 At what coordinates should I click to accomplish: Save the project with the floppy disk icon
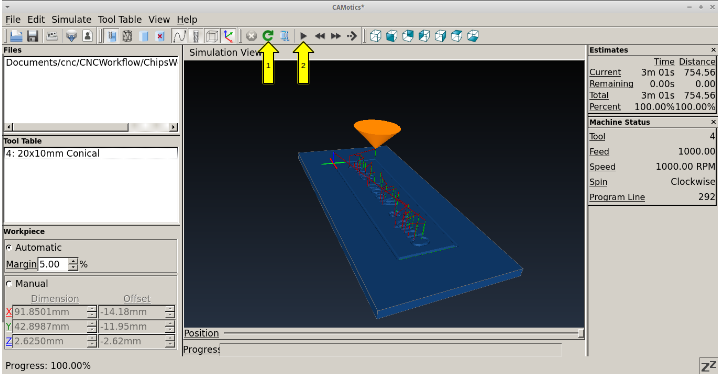(32, 35)
